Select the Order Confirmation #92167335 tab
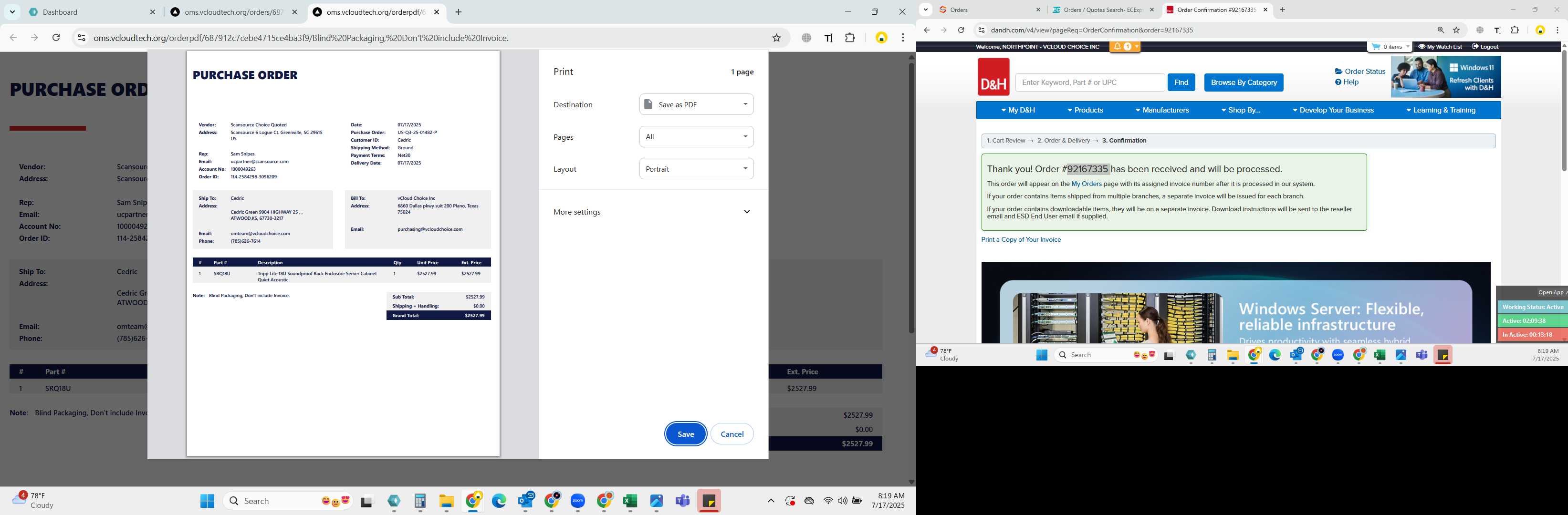Image resolution: width=1568 pixels, height=515 pixels. click(1216, 10)
